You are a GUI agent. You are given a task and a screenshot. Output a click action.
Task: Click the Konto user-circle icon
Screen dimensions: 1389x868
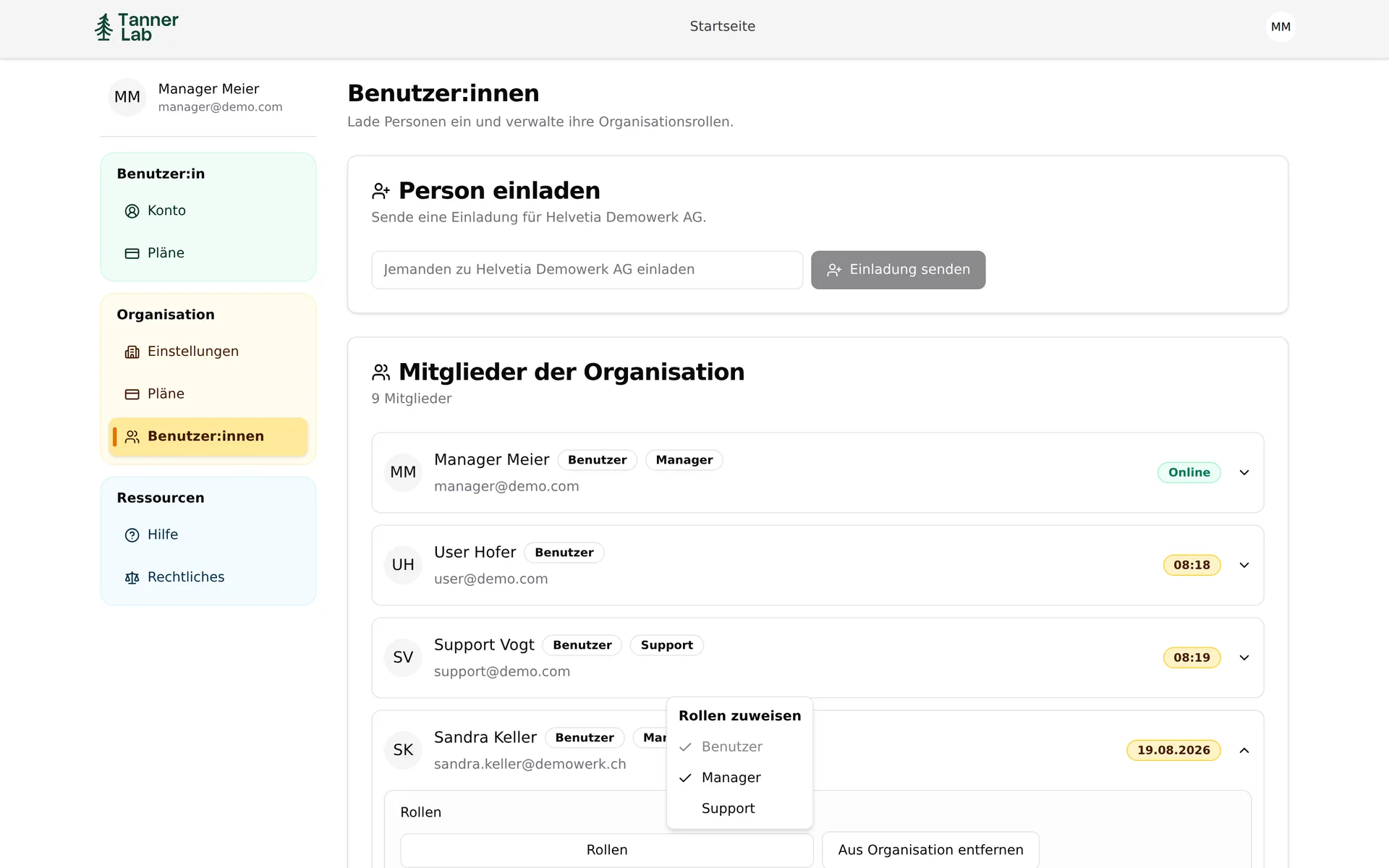coord(132,211)
